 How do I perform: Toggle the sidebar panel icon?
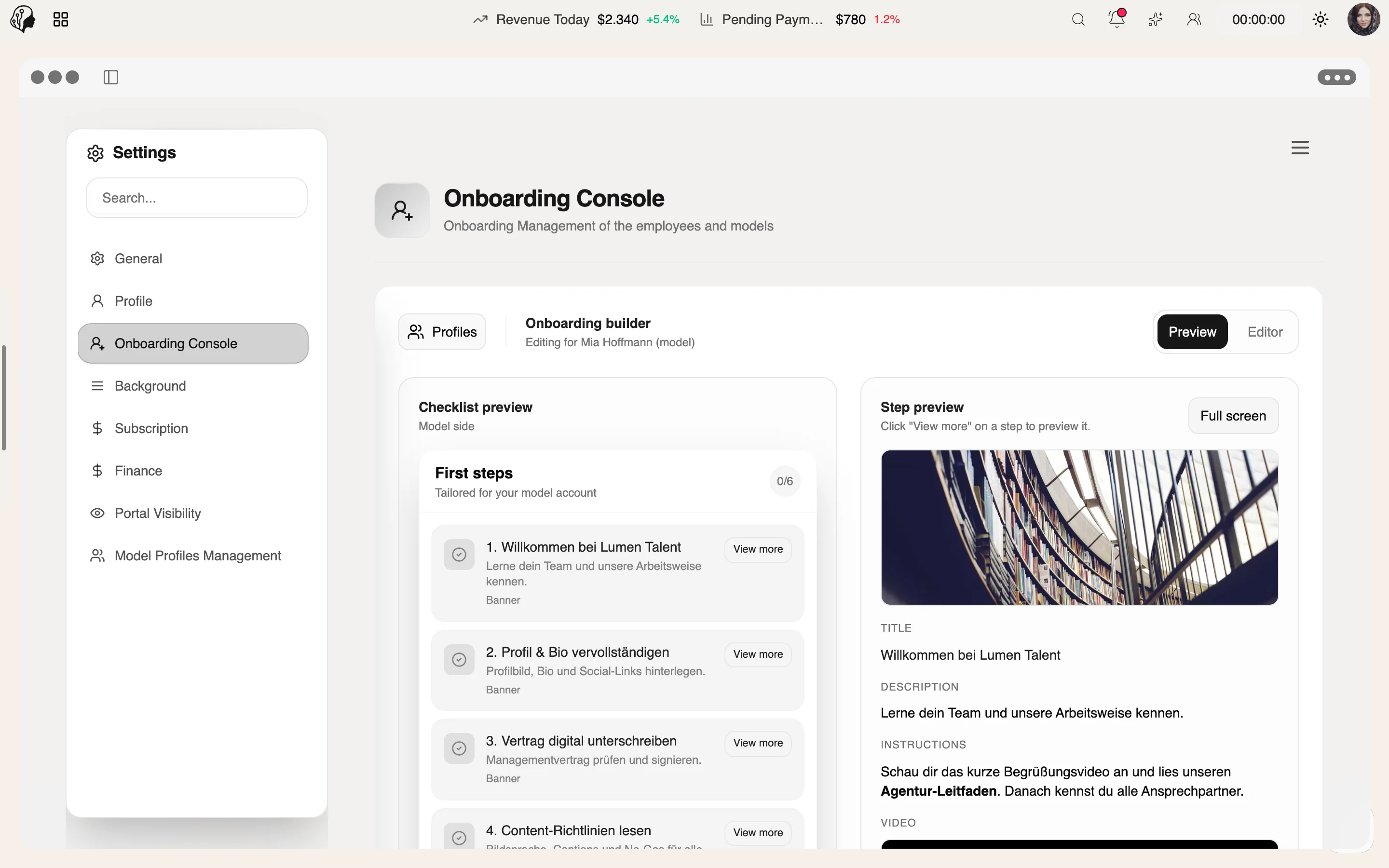click(111, 77)
